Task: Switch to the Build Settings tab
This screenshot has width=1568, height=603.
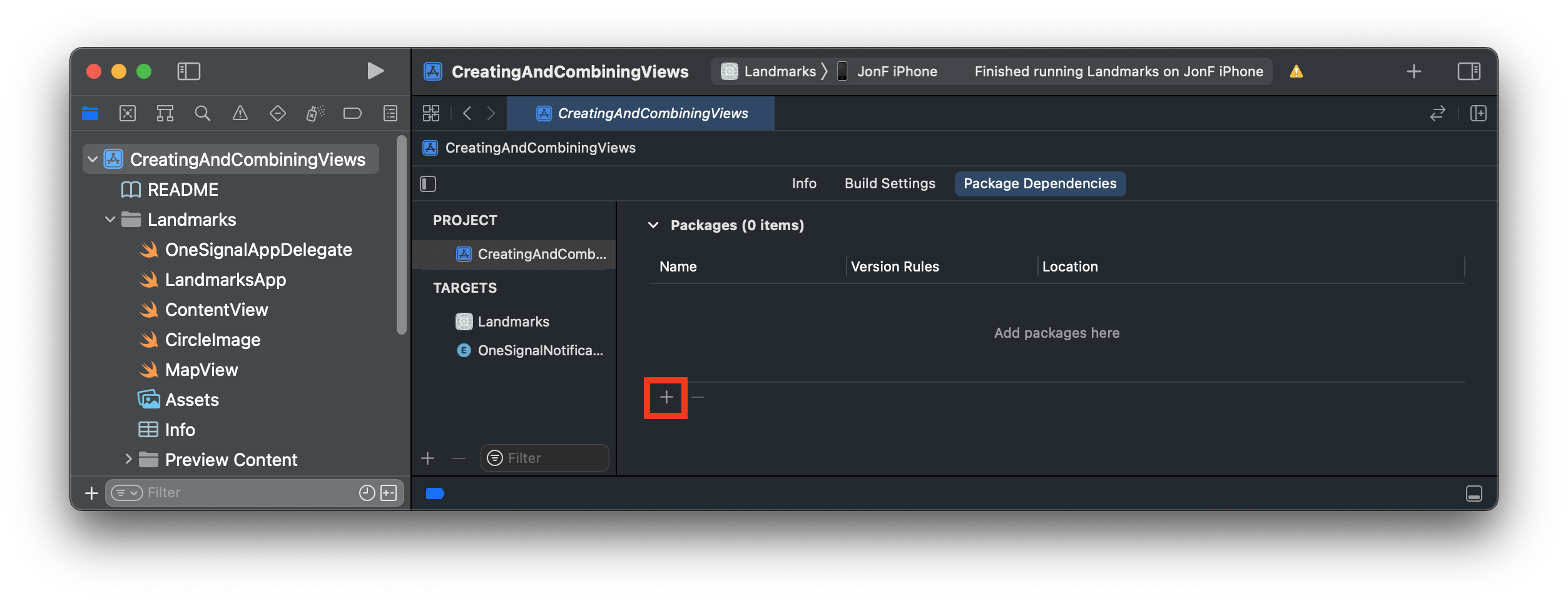Action: tap(890, 184)
